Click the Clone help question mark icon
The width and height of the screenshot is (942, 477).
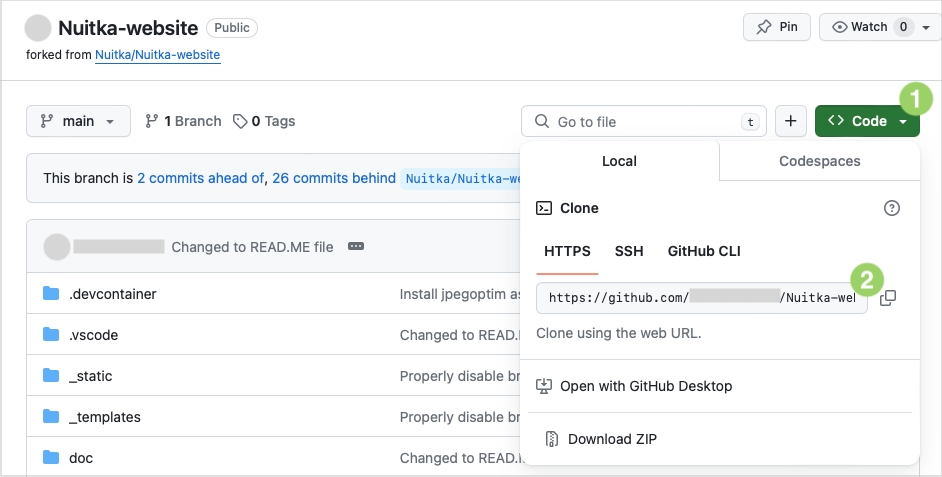point(892,208)
